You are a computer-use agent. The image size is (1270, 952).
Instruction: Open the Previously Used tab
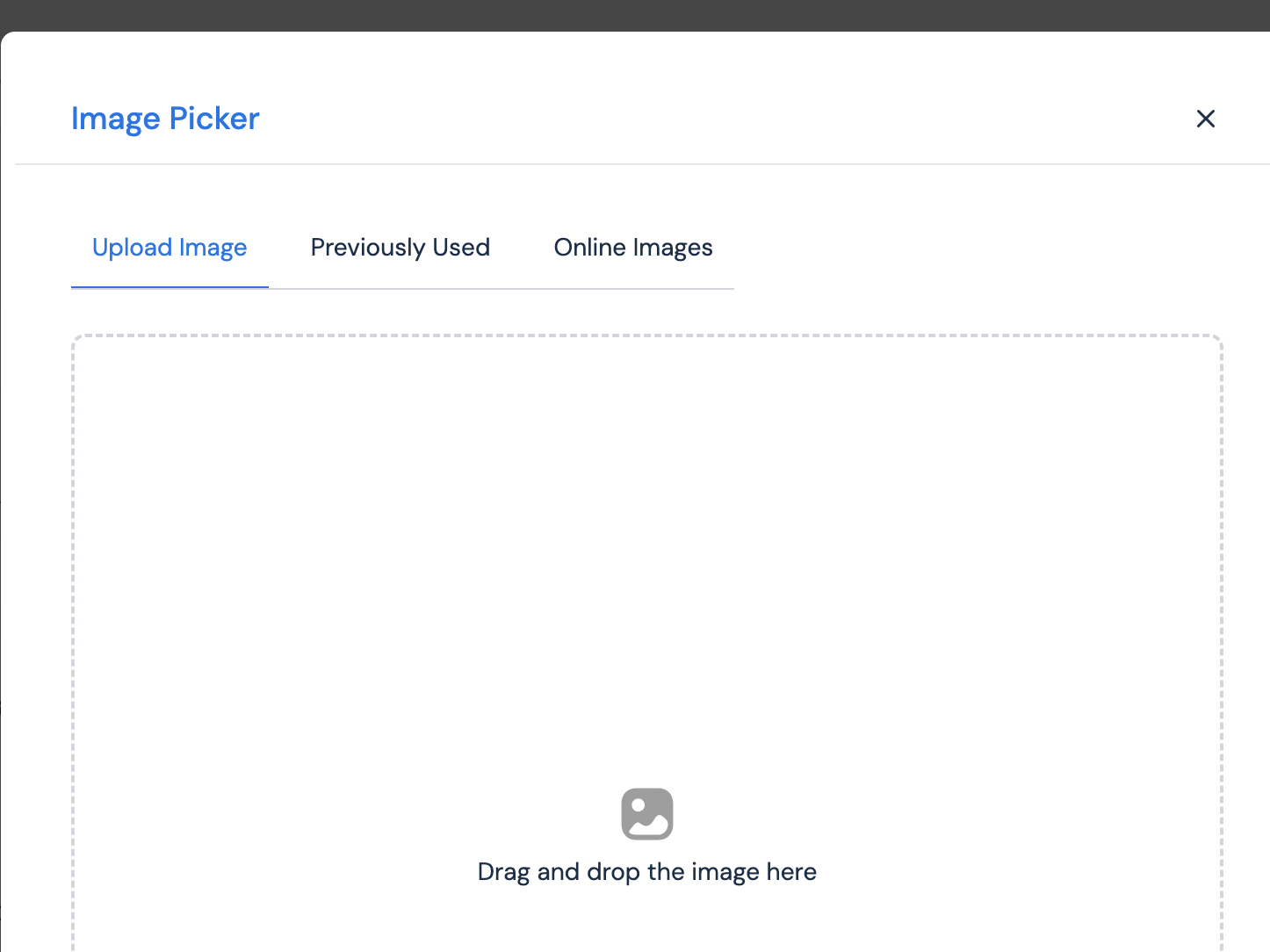click(400, 248)
